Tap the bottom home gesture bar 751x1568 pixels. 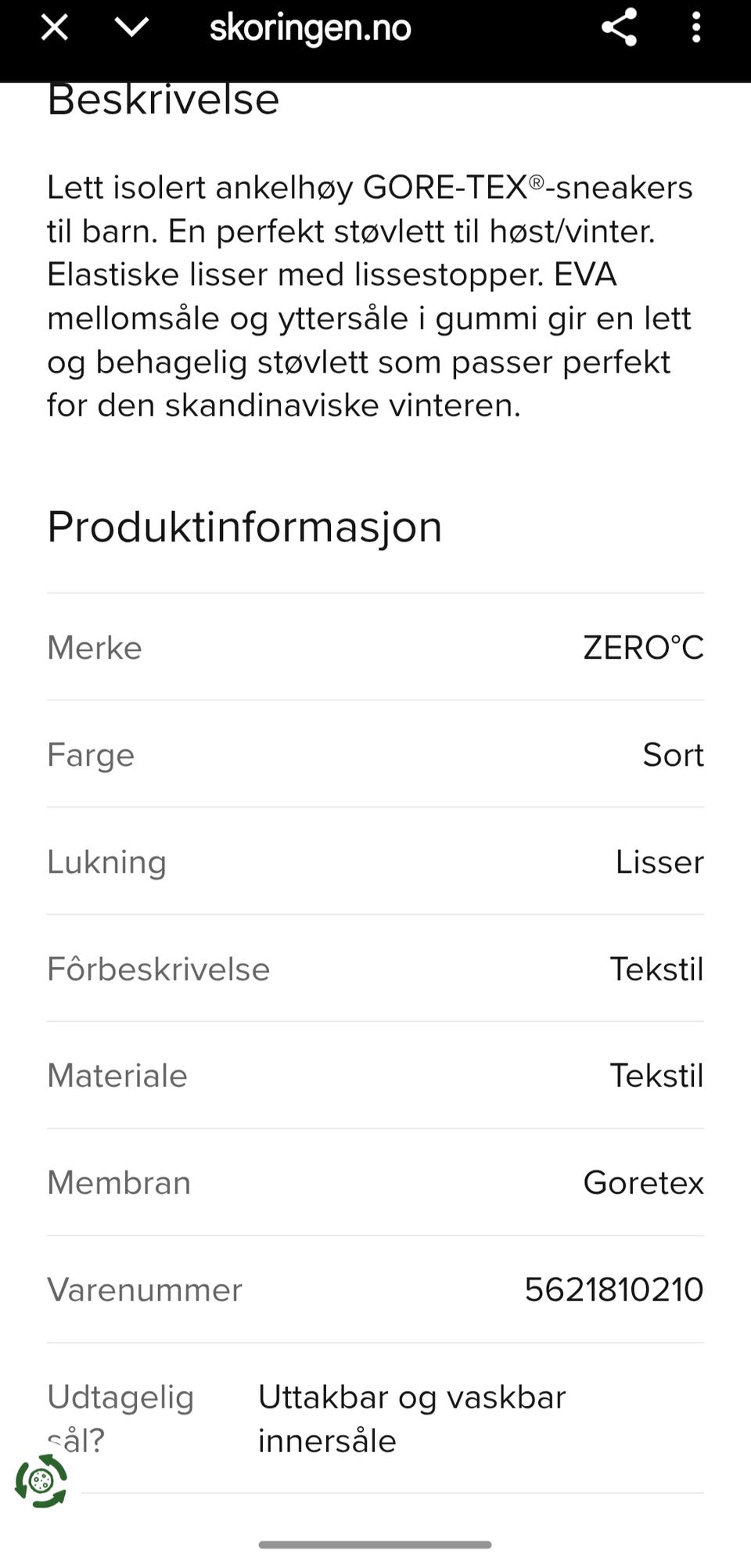pos(375,1545)
